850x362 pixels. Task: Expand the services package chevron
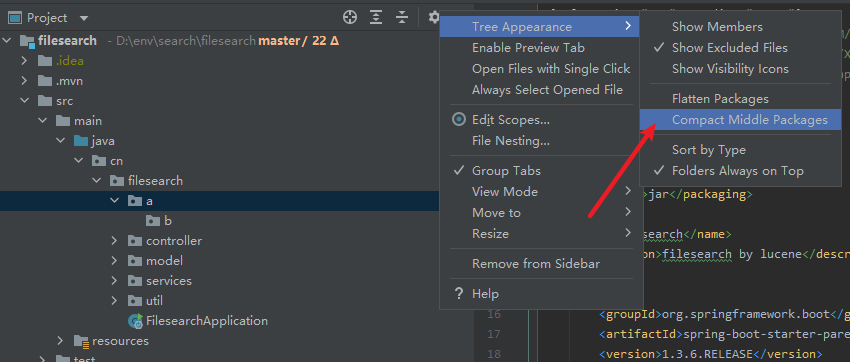(x=114, y=281)
